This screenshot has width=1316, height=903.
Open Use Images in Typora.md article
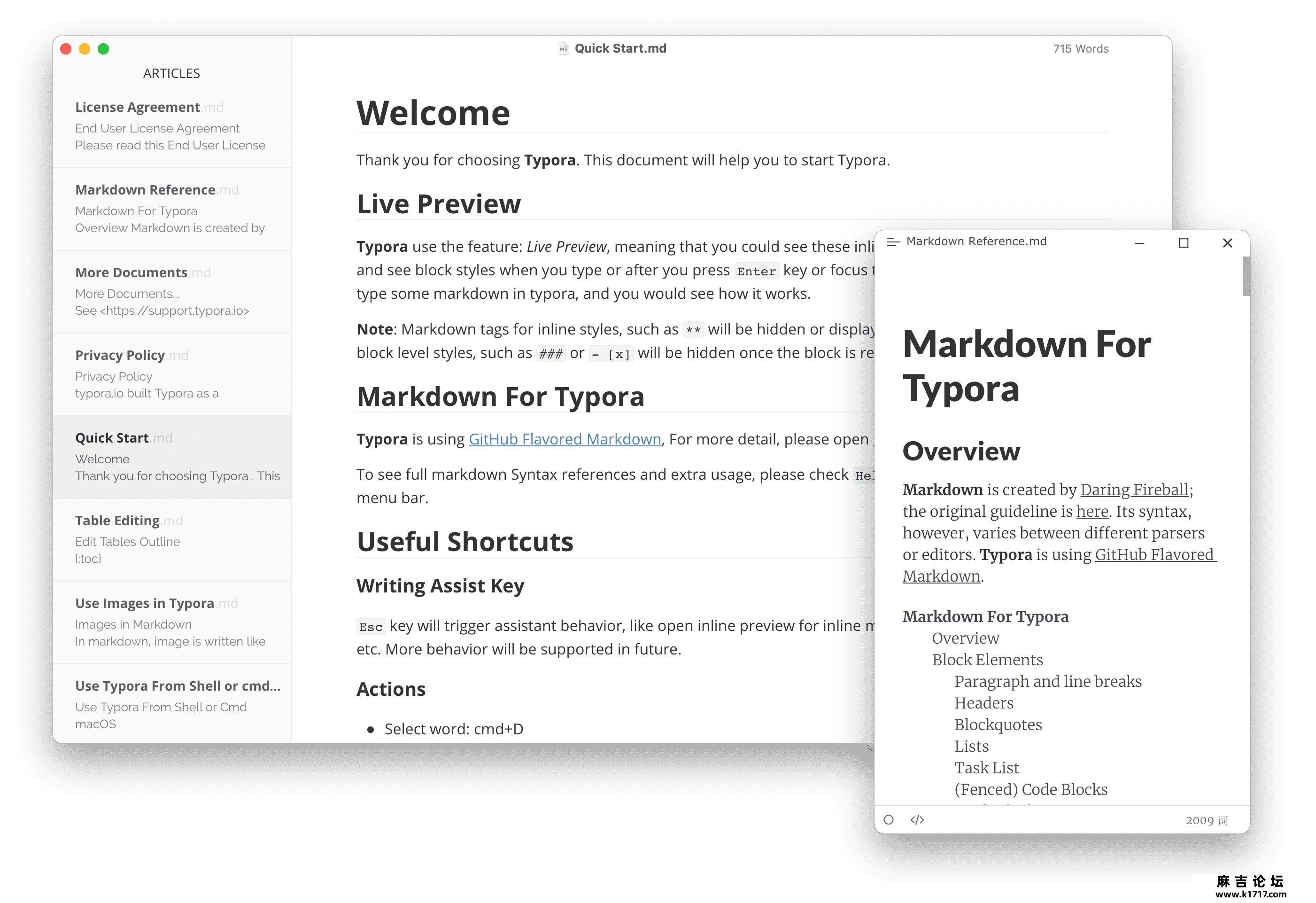tap(172, 623)
